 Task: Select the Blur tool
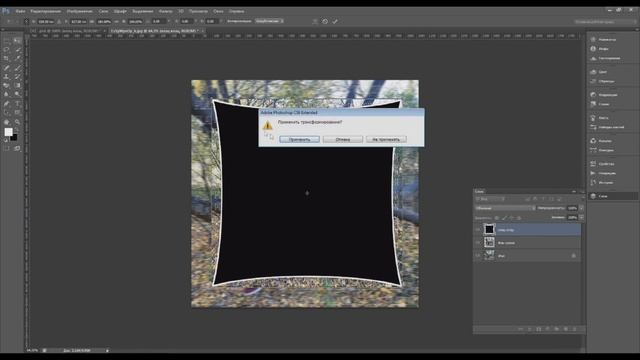7,95
